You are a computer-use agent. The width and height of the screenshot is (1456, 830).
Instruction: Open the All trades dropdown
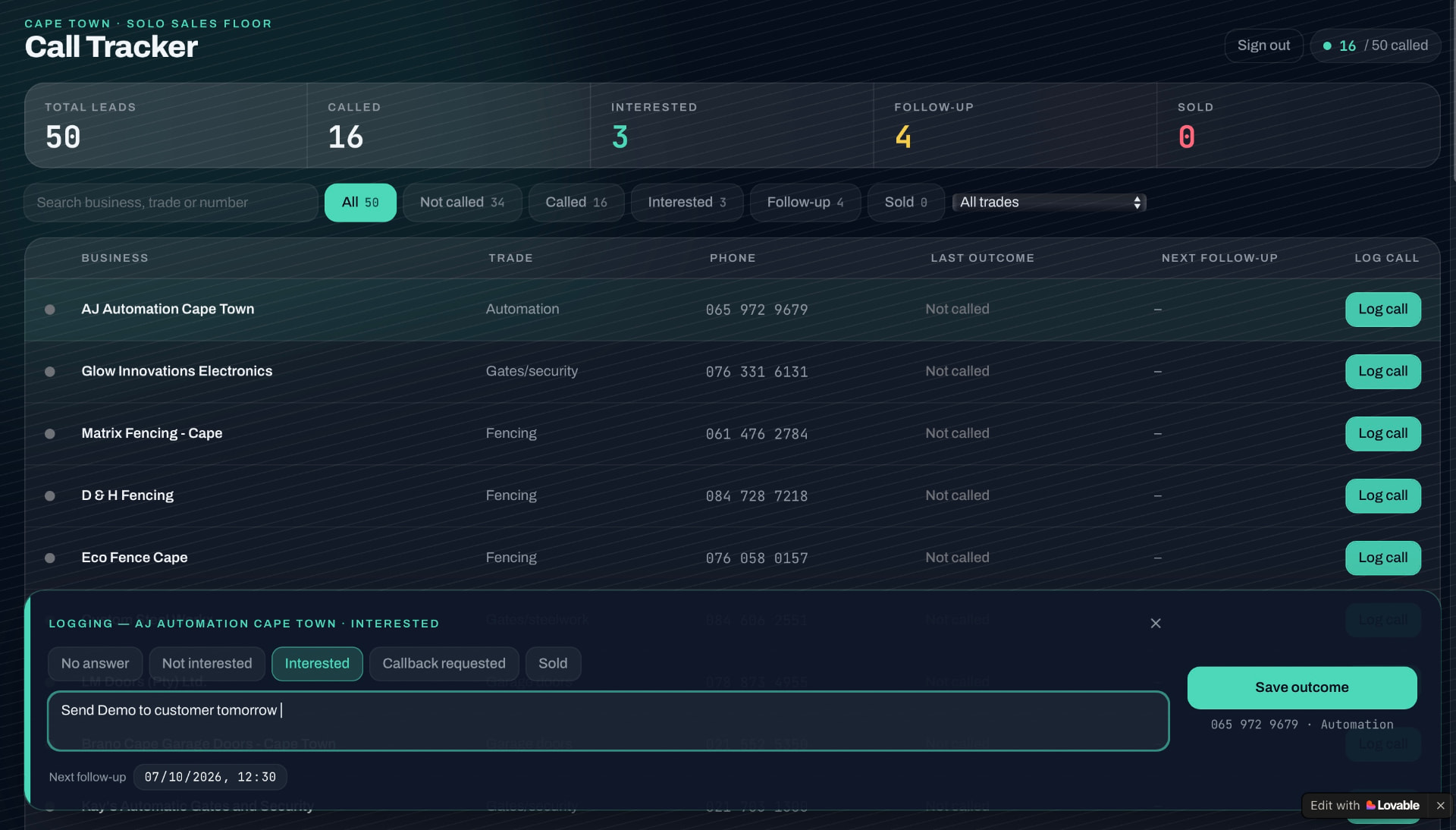(1049, 203)
